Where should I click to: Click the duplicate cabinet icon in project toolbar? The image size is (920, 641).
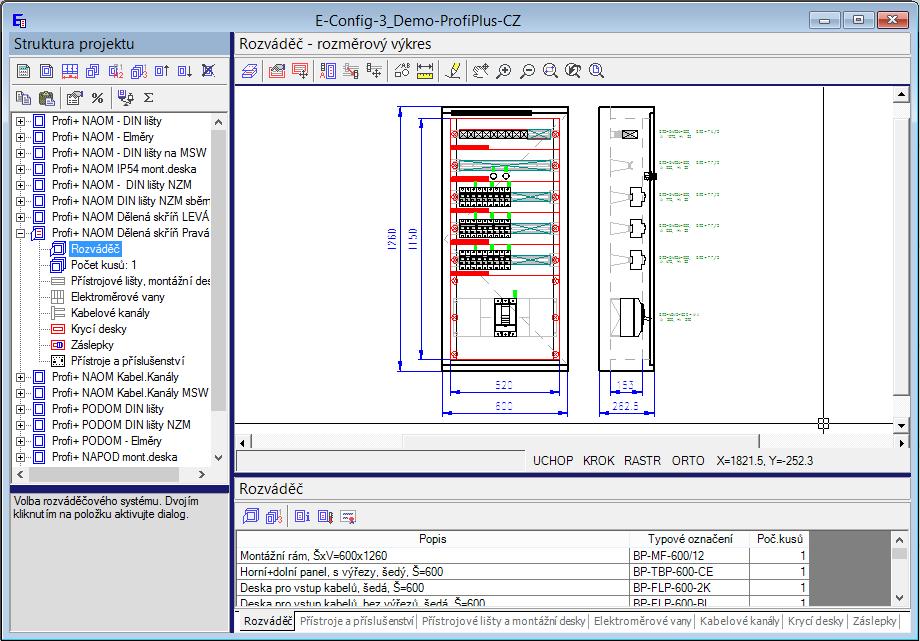[93, 72]
